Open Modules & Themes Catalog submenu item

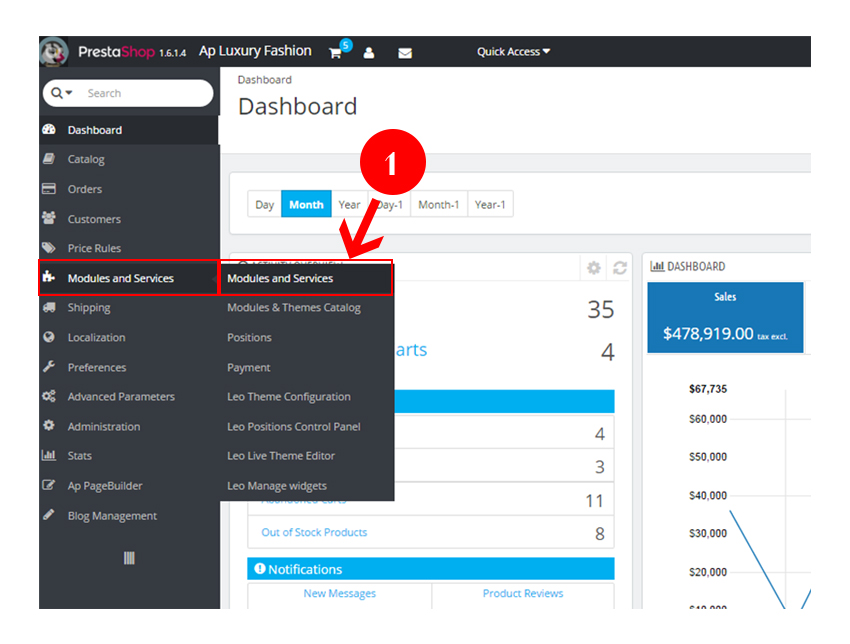(x=293, y=308)
